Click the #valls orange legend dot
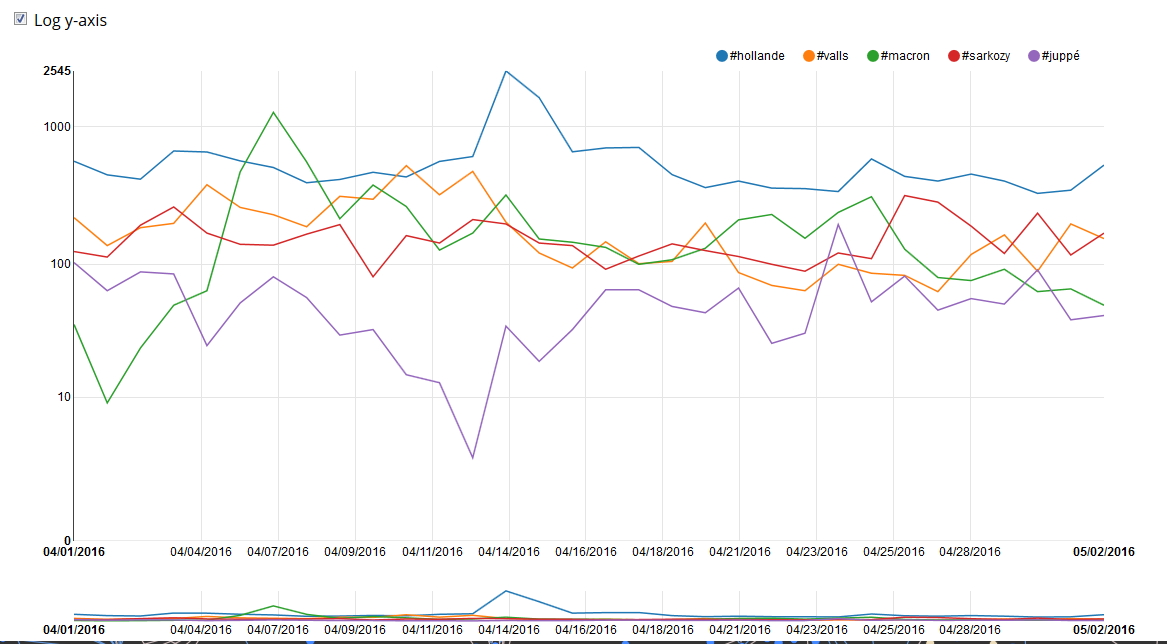Viewport: 1167px width, 644px height. pyautogui.click(x=808, y=56)
